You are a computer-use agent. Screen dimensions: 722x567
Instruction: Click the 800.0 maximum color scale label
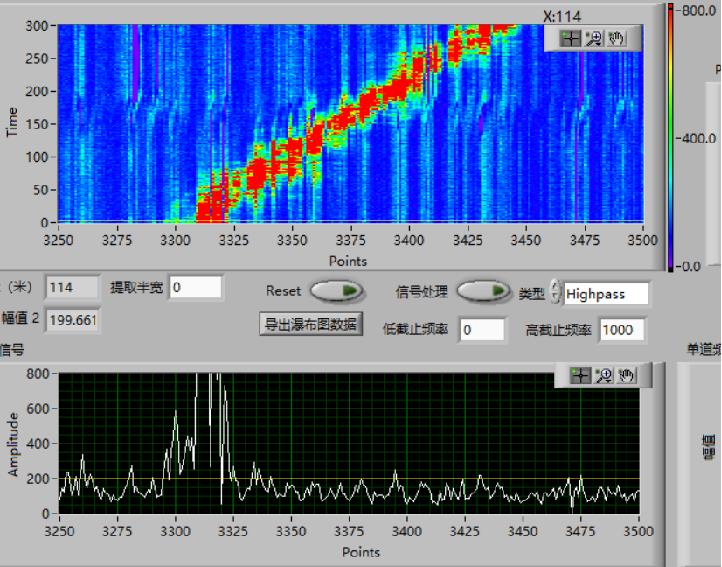(698, 11)
